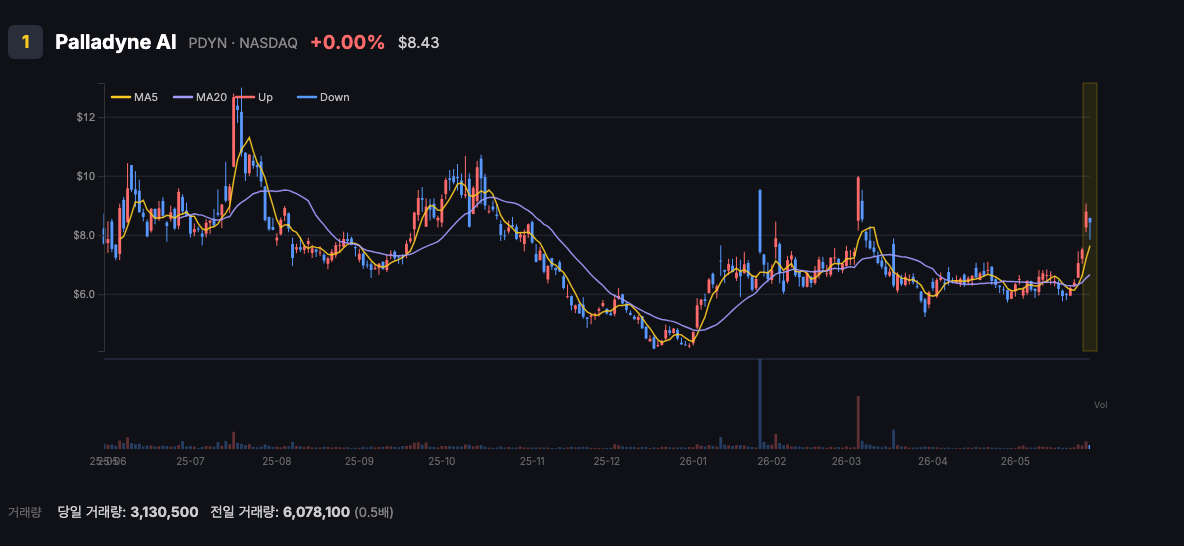1184x546 pixels.
Task: Toggle the Up candle legend entry
Action: click(x=254, y=97)
